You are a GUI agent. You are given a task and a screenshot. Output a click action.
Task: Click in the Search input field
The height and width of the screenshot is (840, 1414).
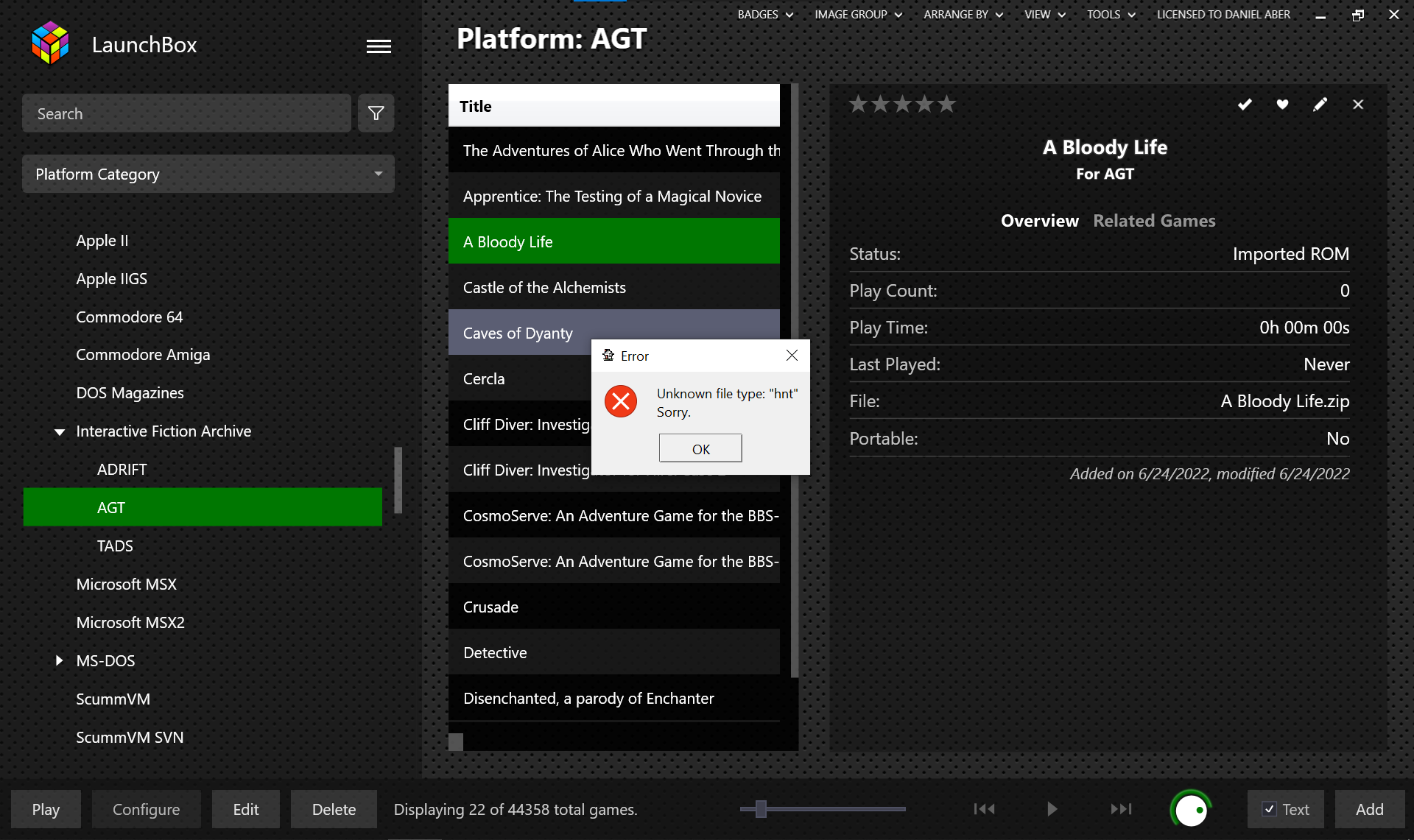(x=186, y=113)
